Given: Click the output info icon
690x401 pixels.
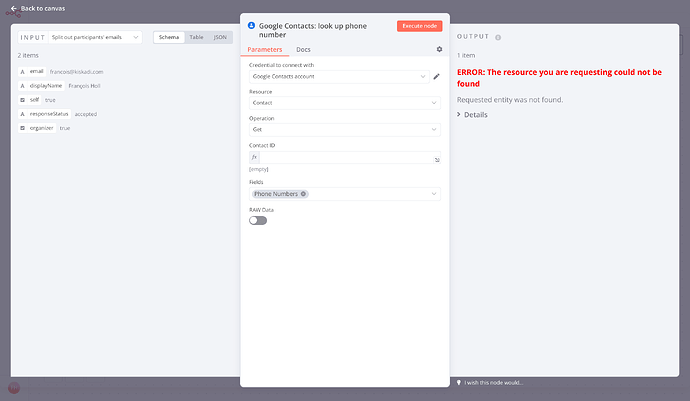Looking at the screenshot, I should coord(498,37).
